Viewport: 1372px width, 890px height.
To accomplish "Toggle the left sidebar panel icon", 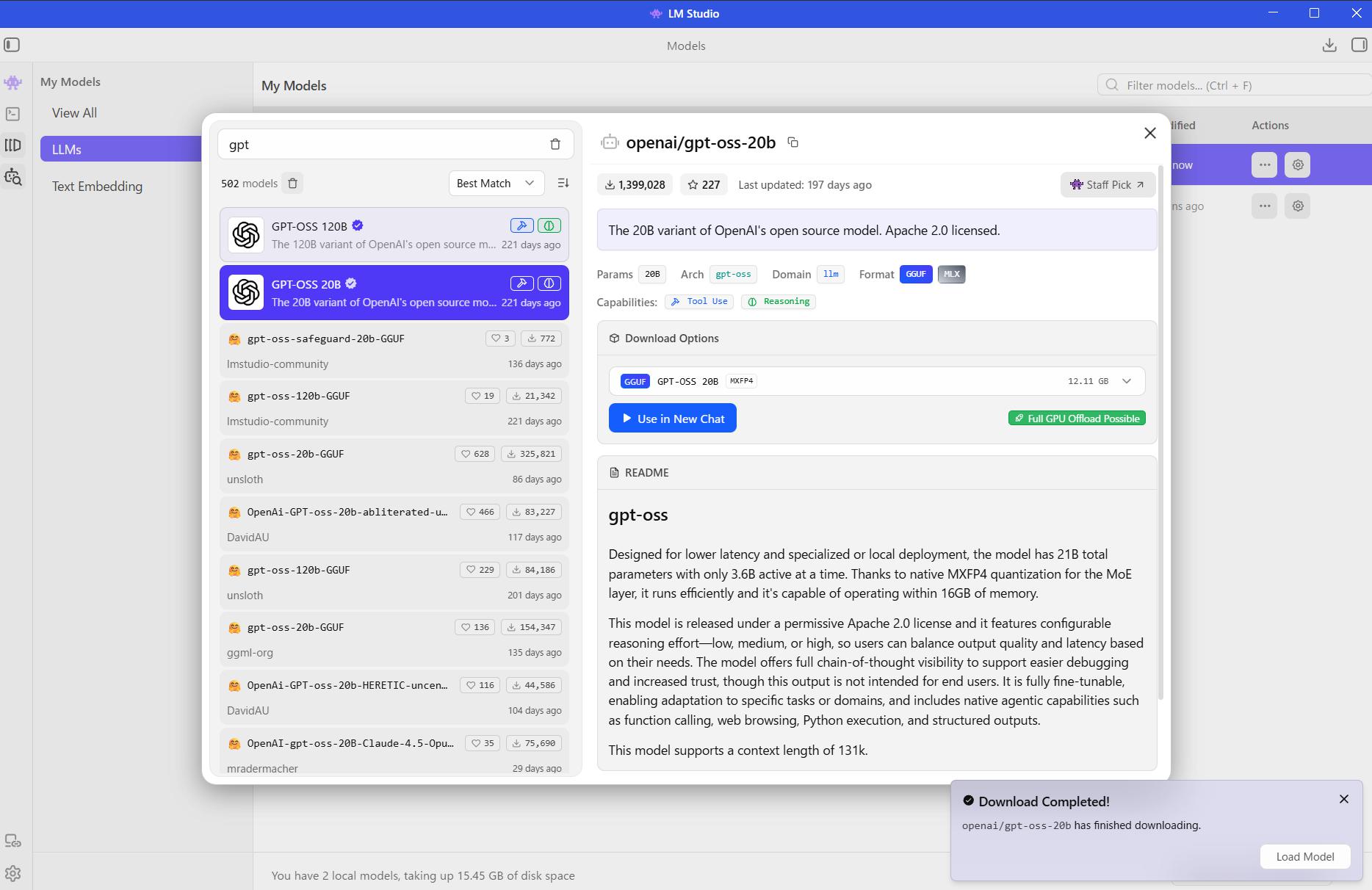I will pos(12,46).
